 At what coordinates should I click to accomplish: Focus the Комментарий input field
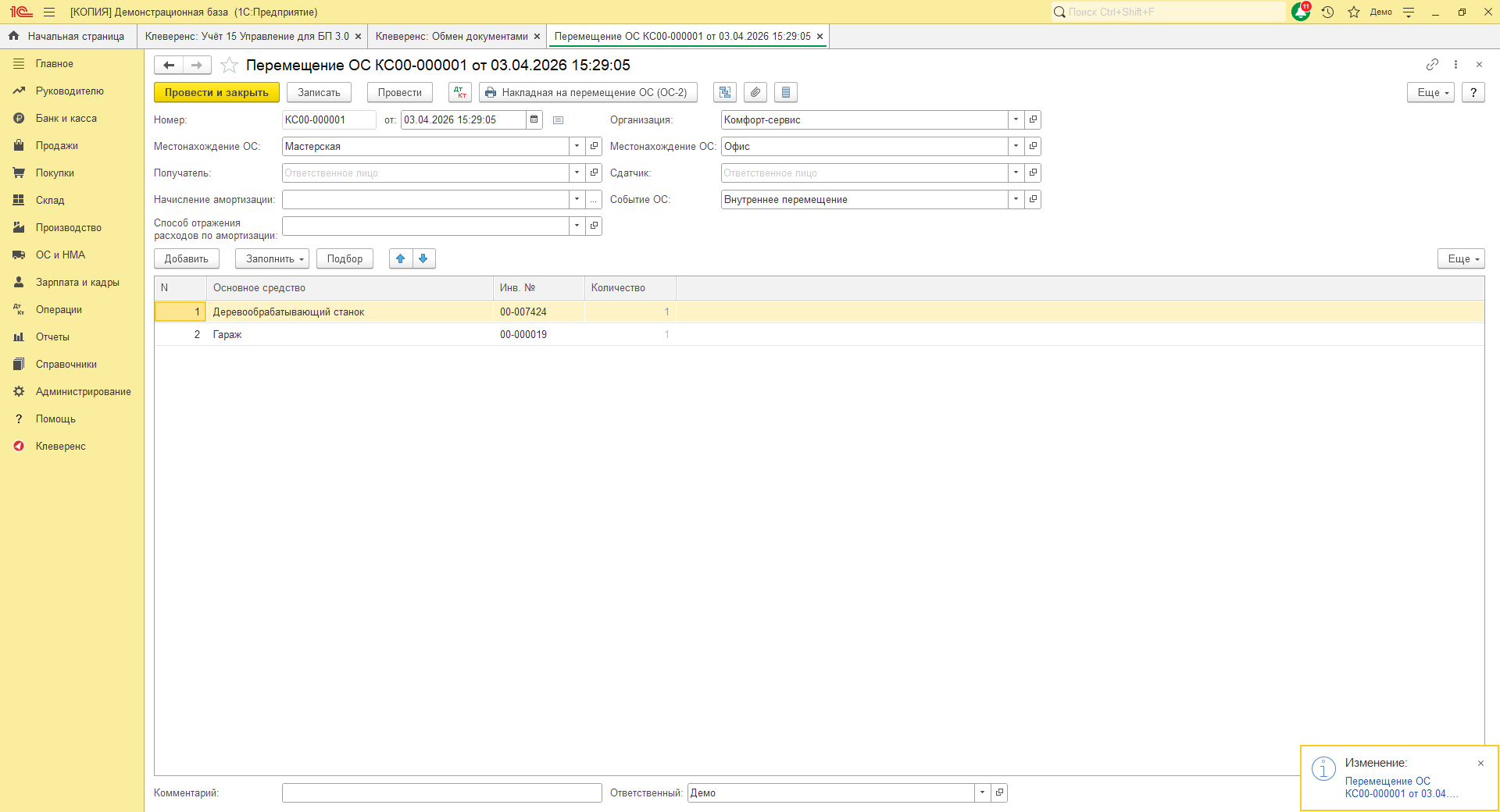tap(441, 792)
